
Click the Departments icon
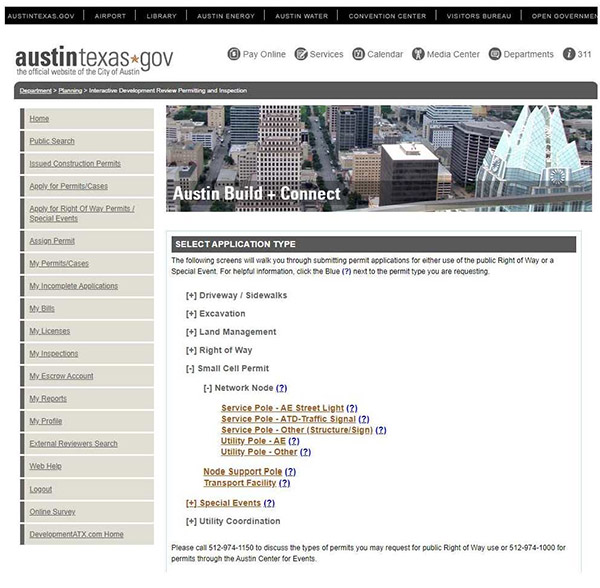point(495,54)
